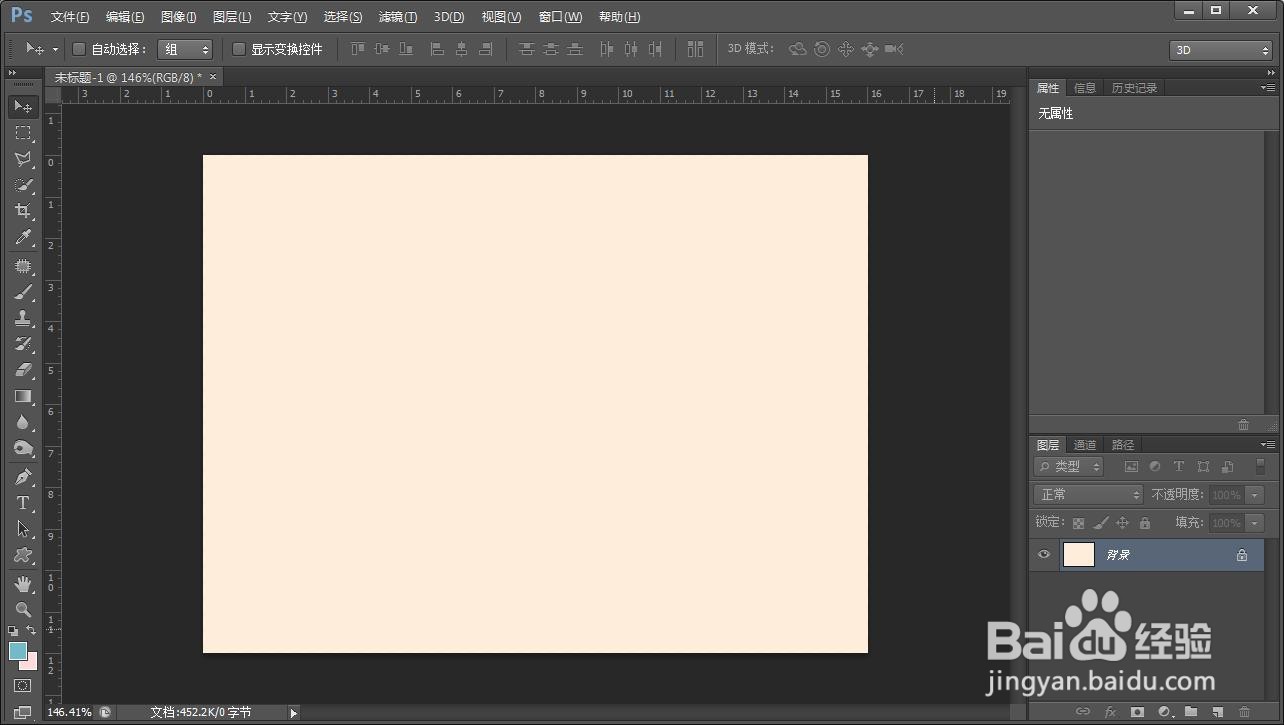The height and width of the screenshot is (725, 1284).
Task: Select the Brush tool
Action: click(x=23, y=292)
